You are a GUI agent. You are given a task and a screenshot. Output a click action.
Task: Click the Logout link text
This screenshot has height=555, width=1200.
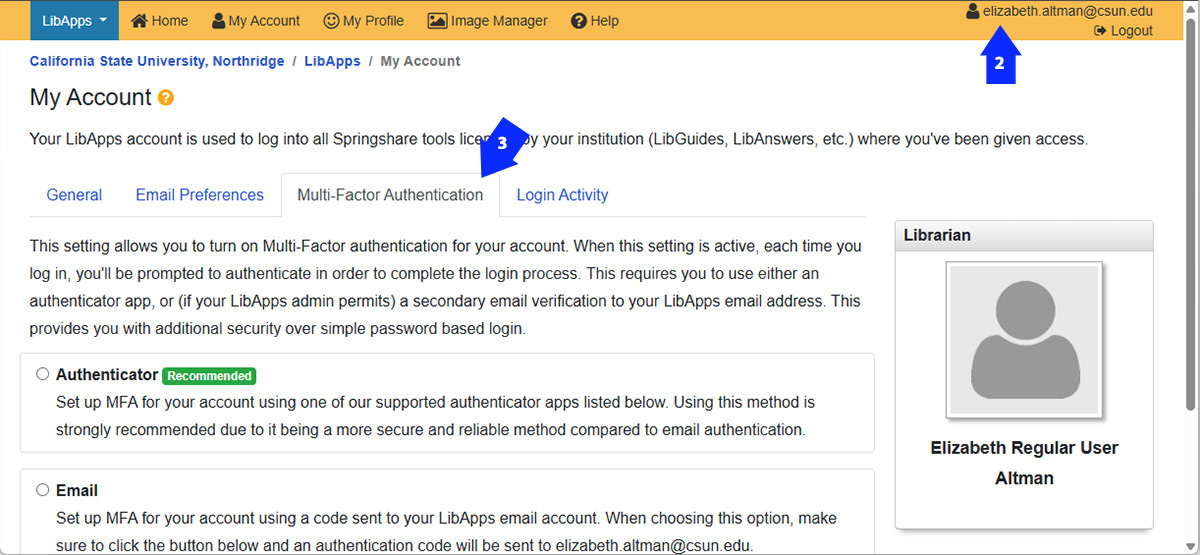[x=1131, y=31]
